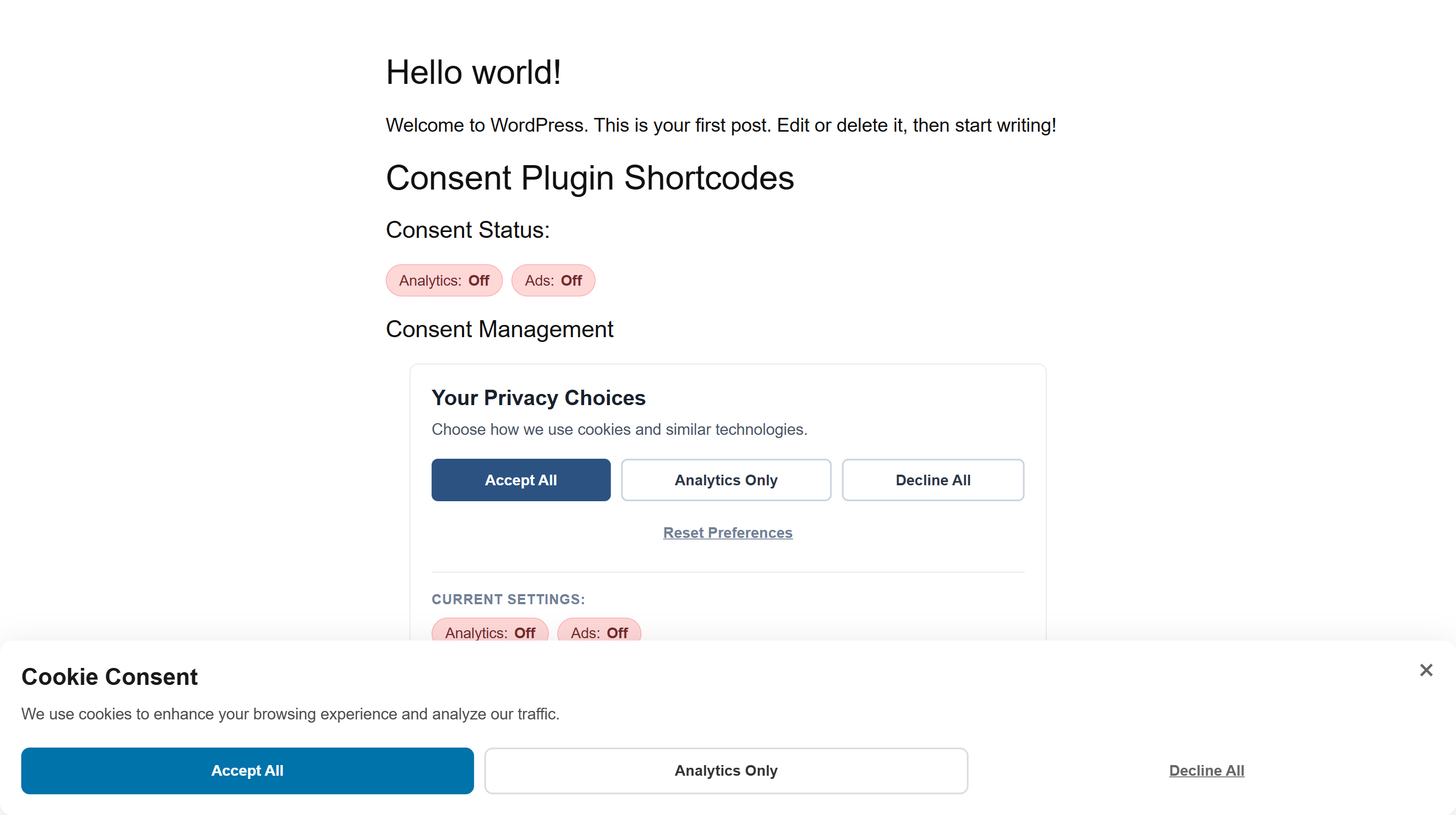Close the Cookie Consent banner
The width and height of the screenshot is (1456, 815).
click(1426, 670)
